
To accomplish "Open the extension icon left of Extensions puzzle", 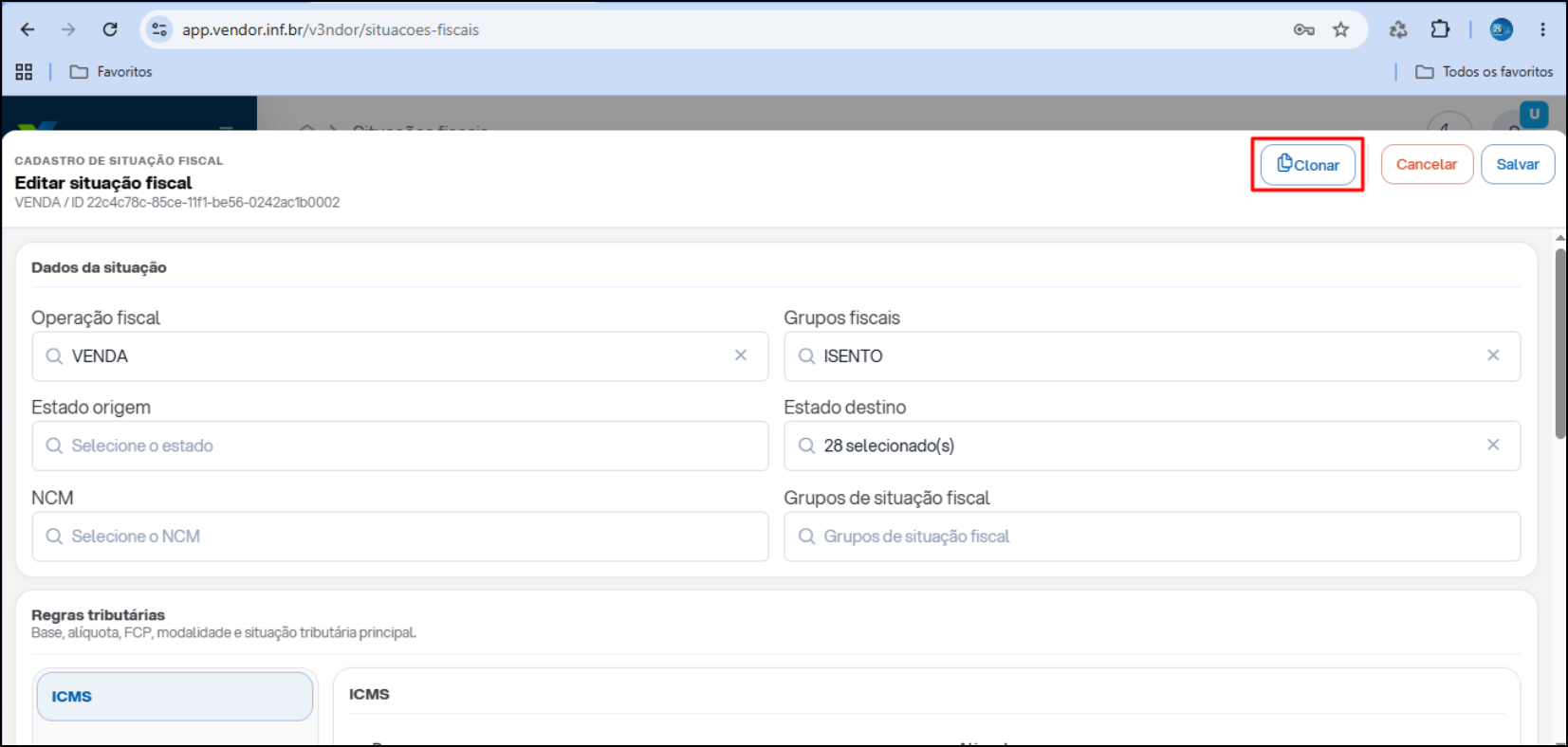I will pos(1398,29).
